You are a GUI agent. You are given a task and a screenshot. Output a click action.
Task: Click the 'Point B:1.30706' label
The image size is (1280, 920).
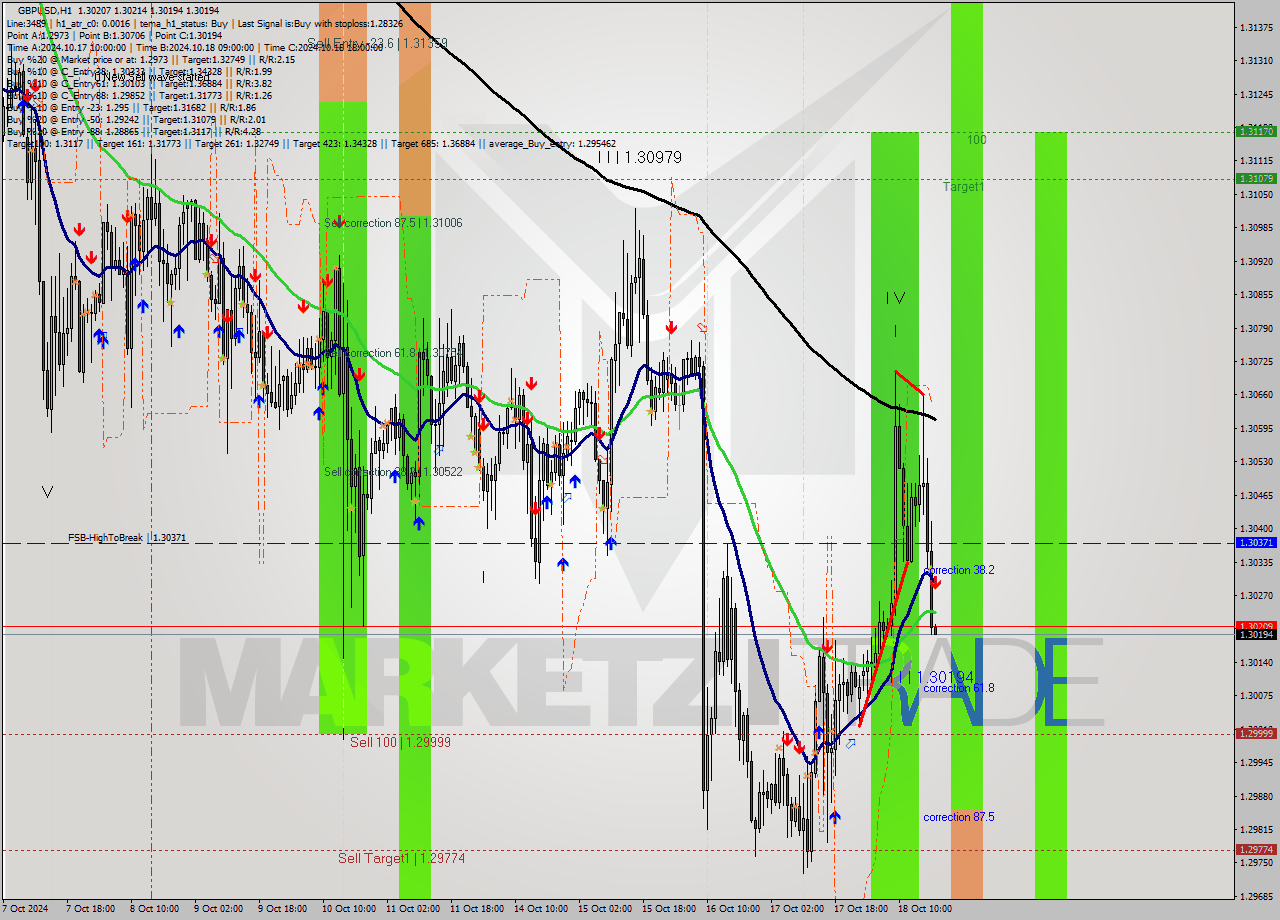coord(113,35)
